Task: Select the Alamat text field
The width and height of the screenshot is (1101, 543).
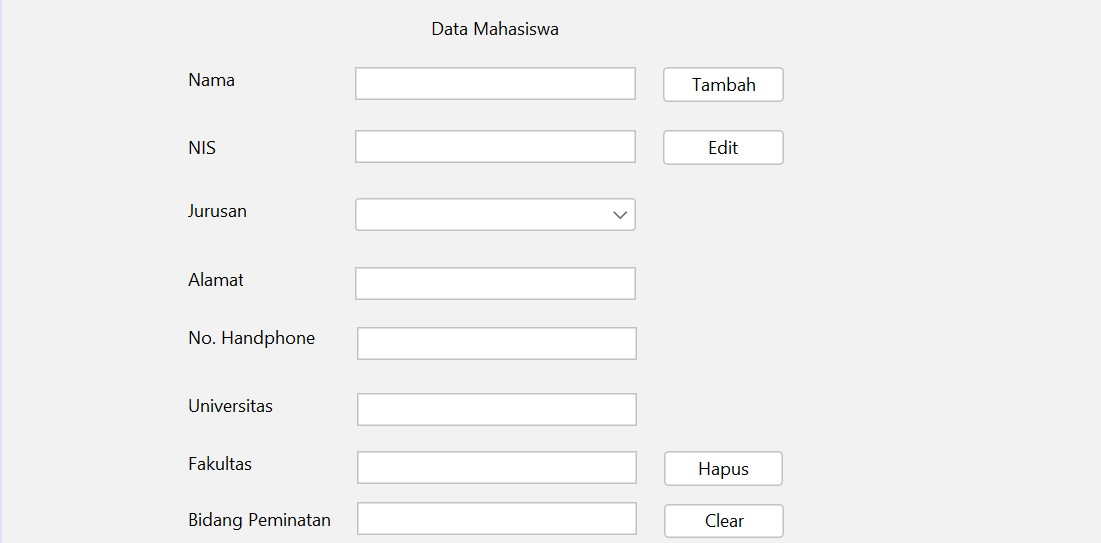Action: 495,283
